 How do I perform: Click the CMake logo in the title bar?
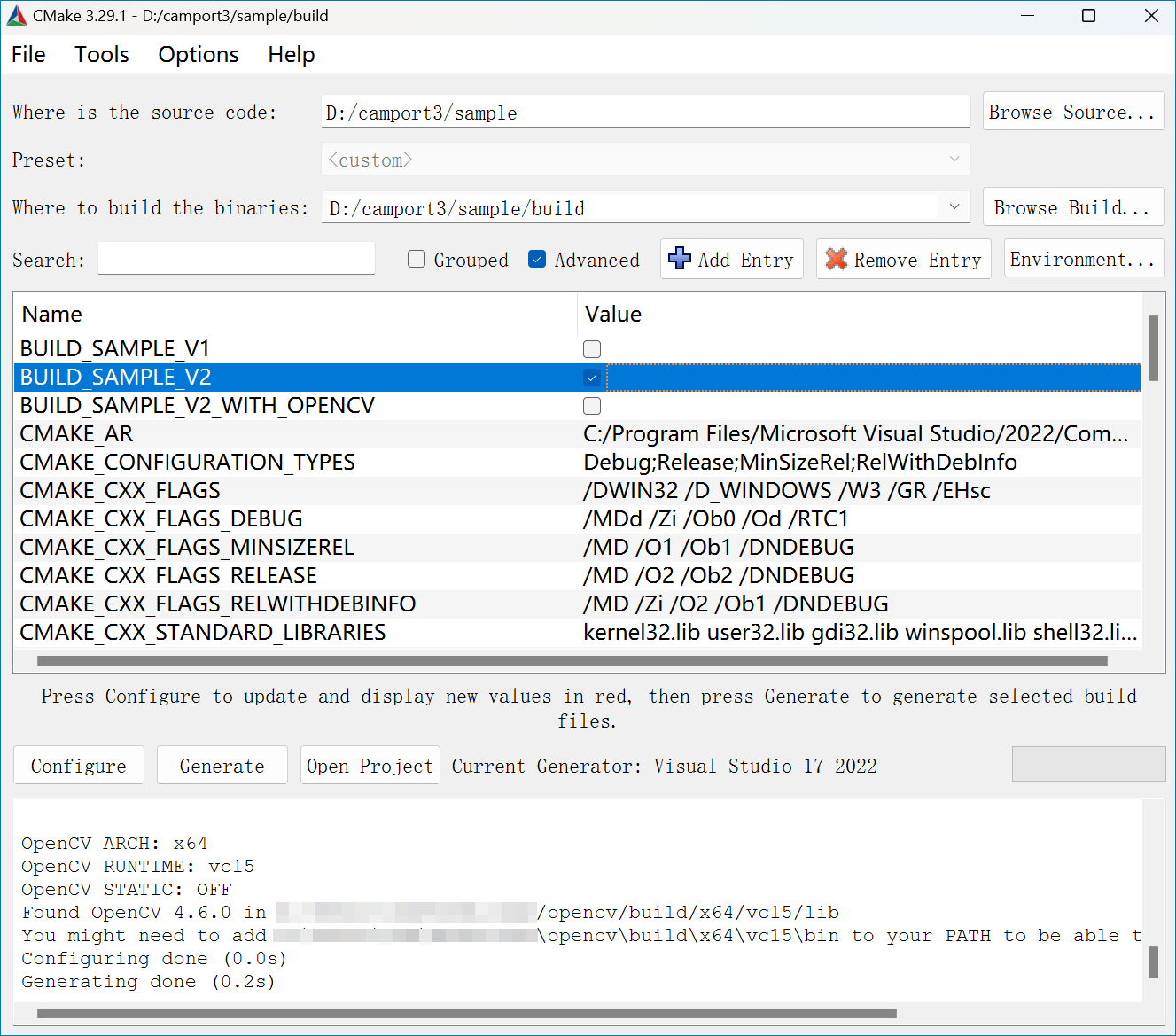pos(17,16)
